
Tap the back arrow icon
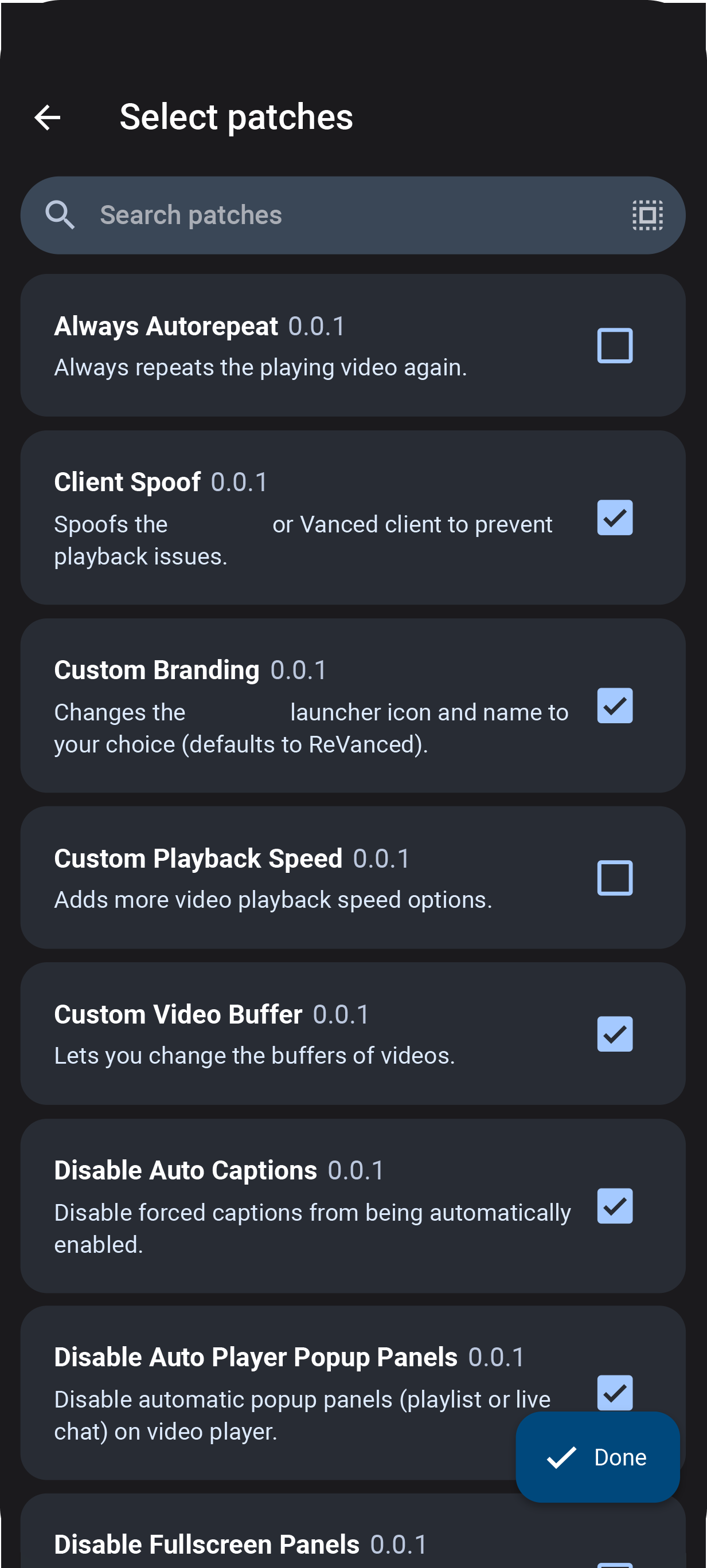(x=48, y=117)
